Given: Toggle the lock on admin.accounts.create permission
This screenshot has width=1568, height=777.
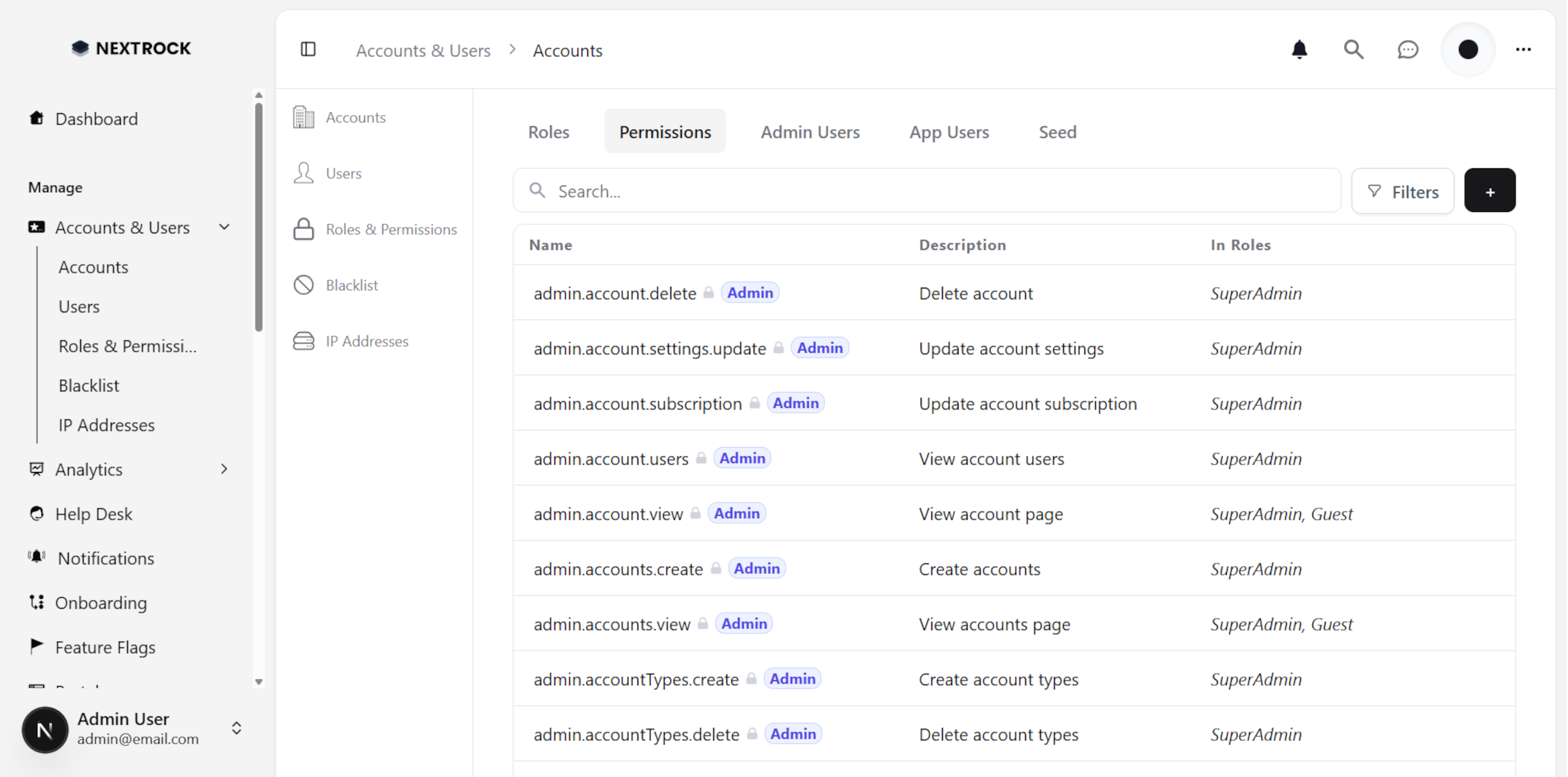Looking at the screenshot, I should [x=716, y=568].
